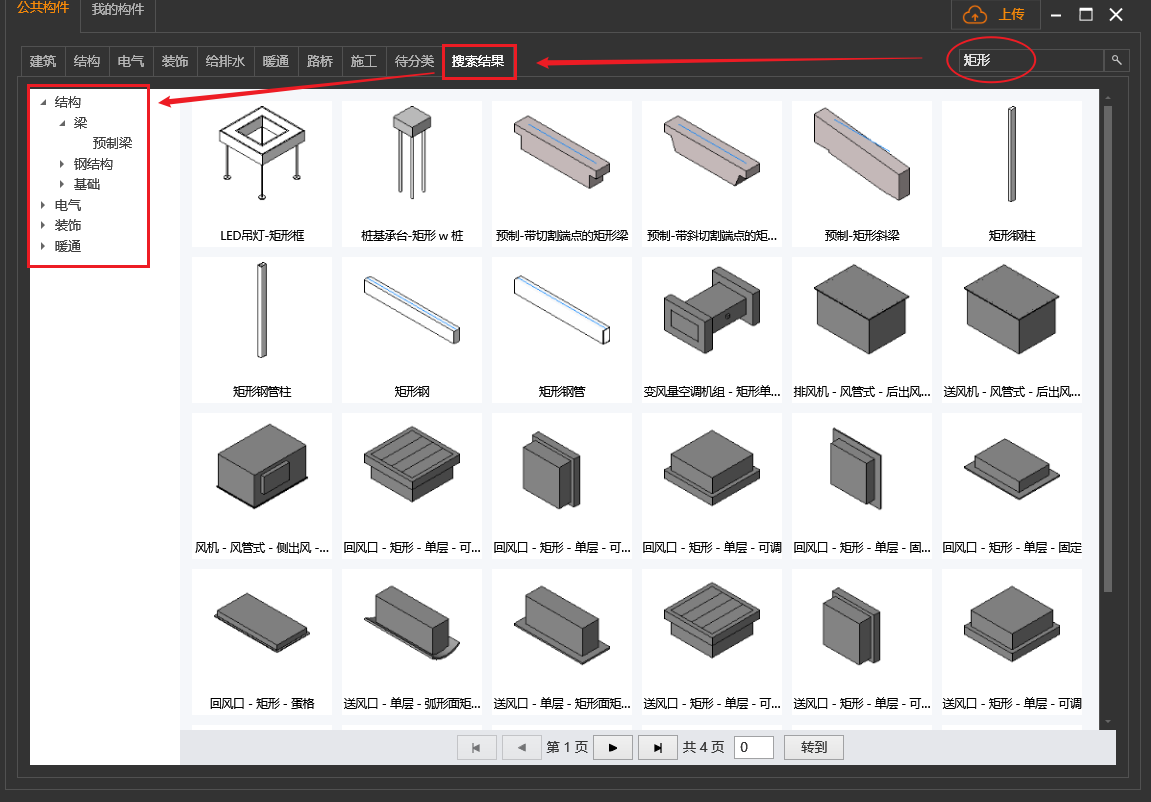The width and height of the screenshot is (1151, 802).
Task: Select the 矩形钢管 component thumbnail
Action: (562, 329)
